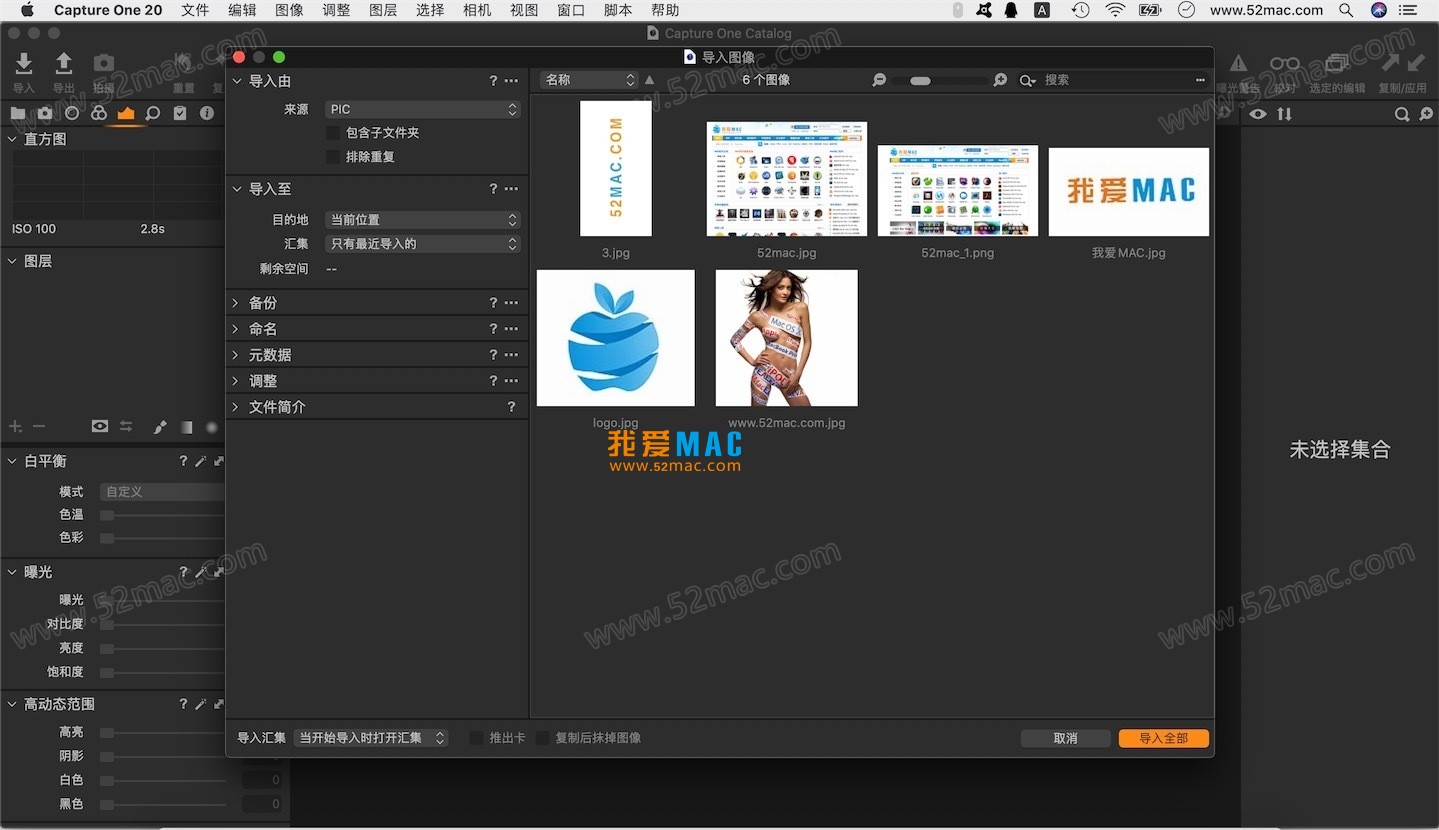The height and width of the screenshot is (830, 1439).
Task: Click the 搜索 search field
Action: pyautogui.click(x=1115, y=80)
